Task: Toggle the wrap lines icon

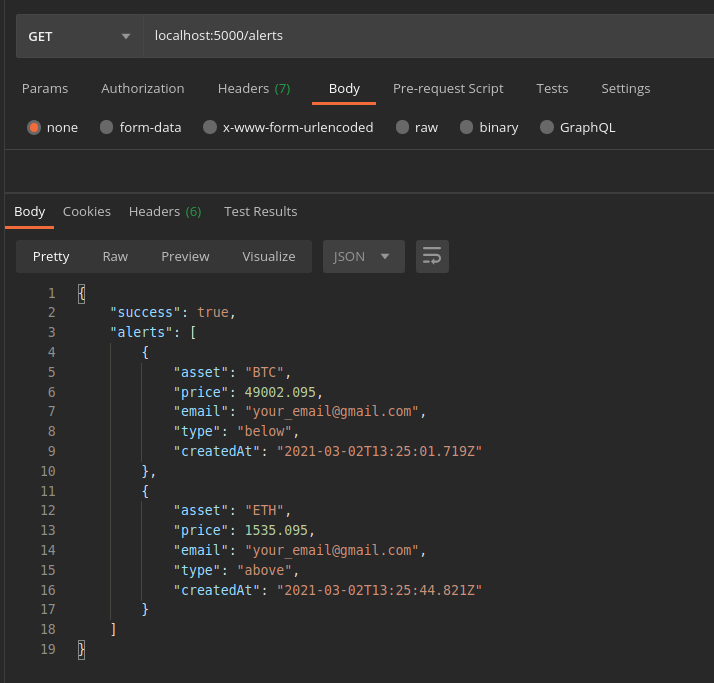Action: click(432, 257)
